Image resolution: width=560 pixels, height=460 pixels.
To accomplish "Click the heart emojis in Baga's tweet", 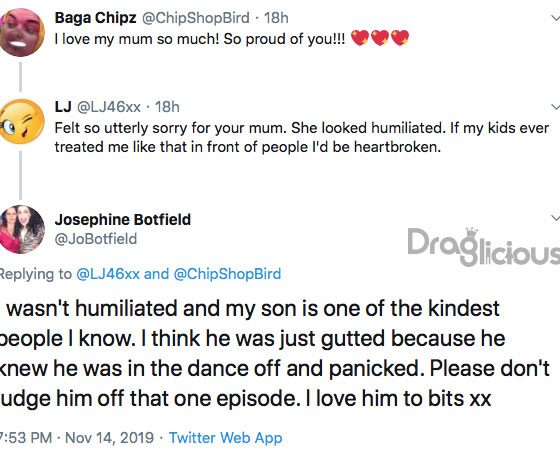I will coord(380,38).
